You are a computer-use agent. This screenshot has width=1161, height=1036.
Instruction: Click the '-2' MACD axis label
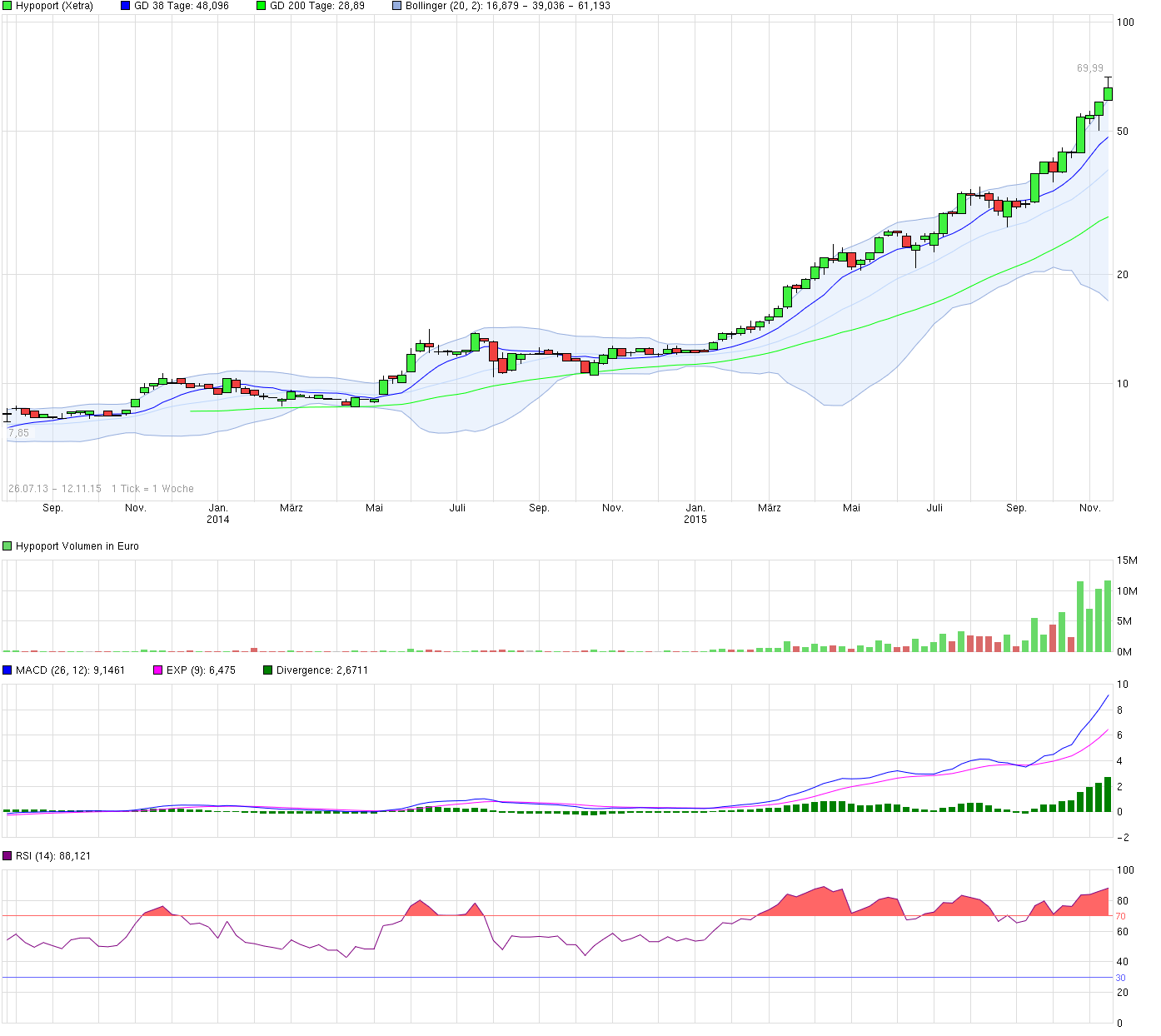[x=1124, y=838]
